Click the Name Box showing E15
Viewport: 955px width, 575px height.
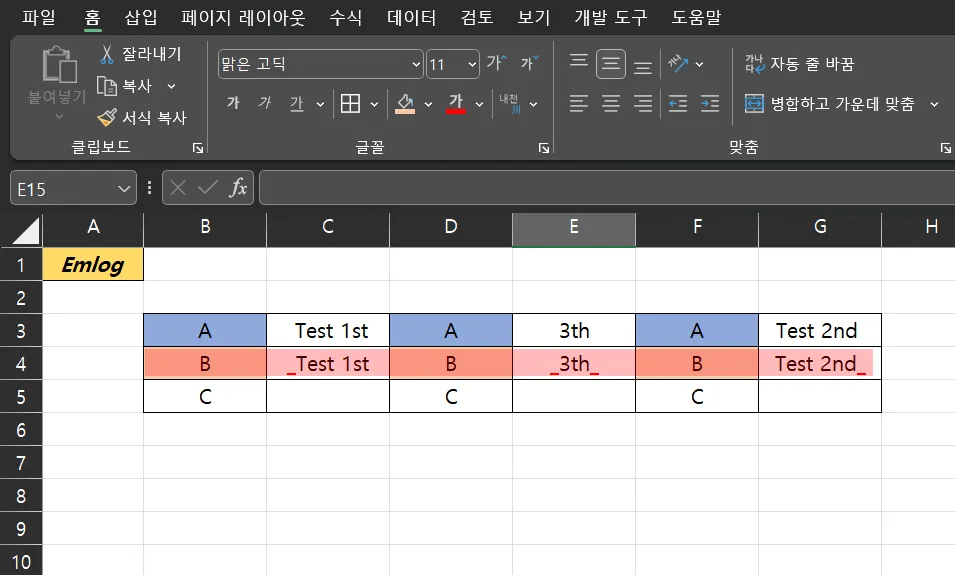[x=73, y=188]
